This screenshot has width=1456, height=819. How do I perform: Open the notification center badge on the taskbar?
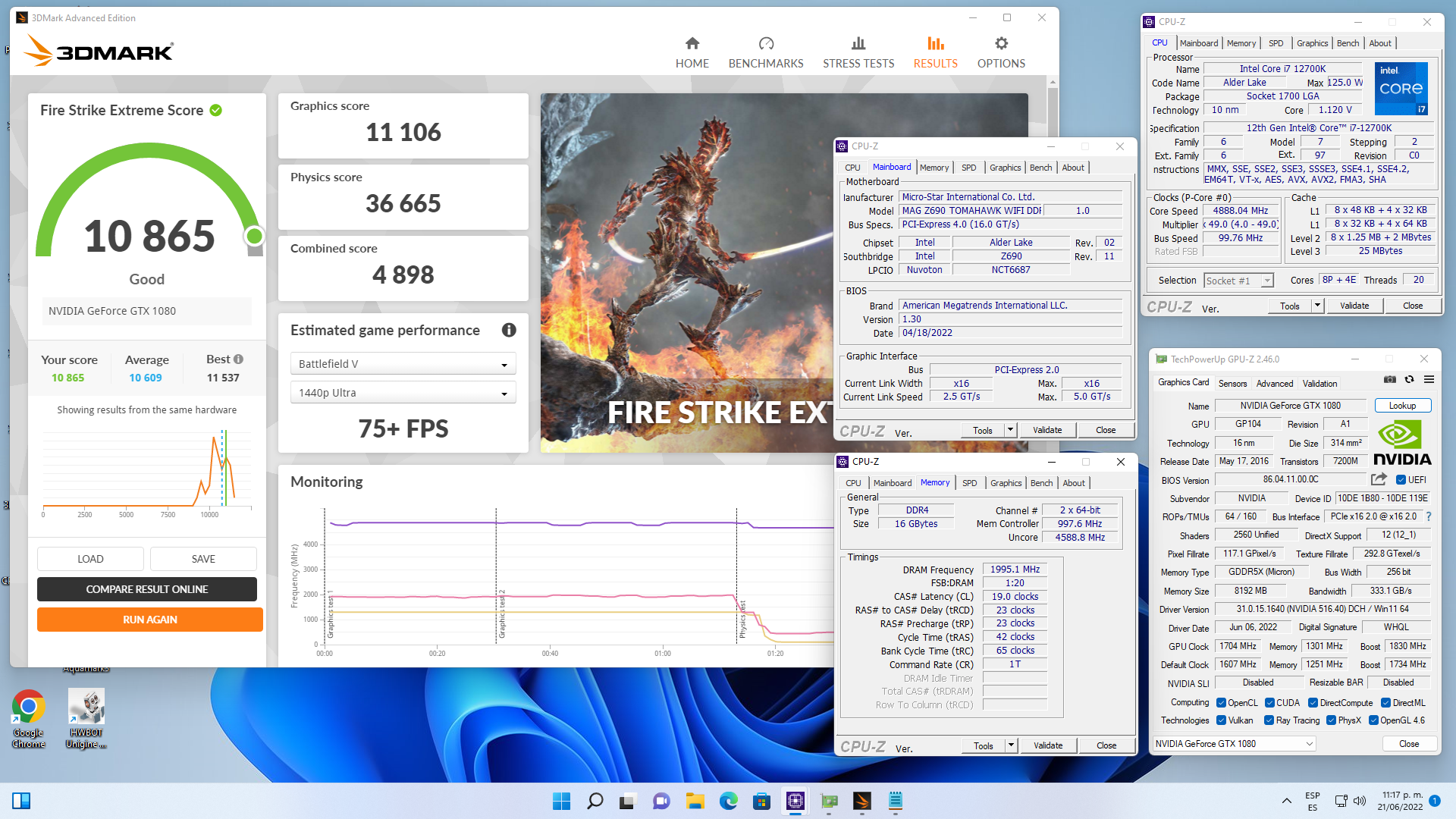tap(1435, 801)
